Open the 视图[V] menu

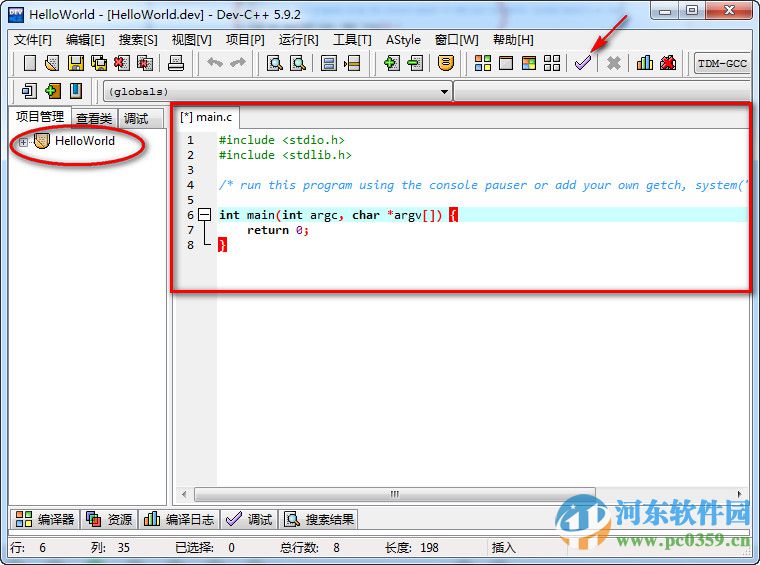pyautogui.click(x=191, y=40)
